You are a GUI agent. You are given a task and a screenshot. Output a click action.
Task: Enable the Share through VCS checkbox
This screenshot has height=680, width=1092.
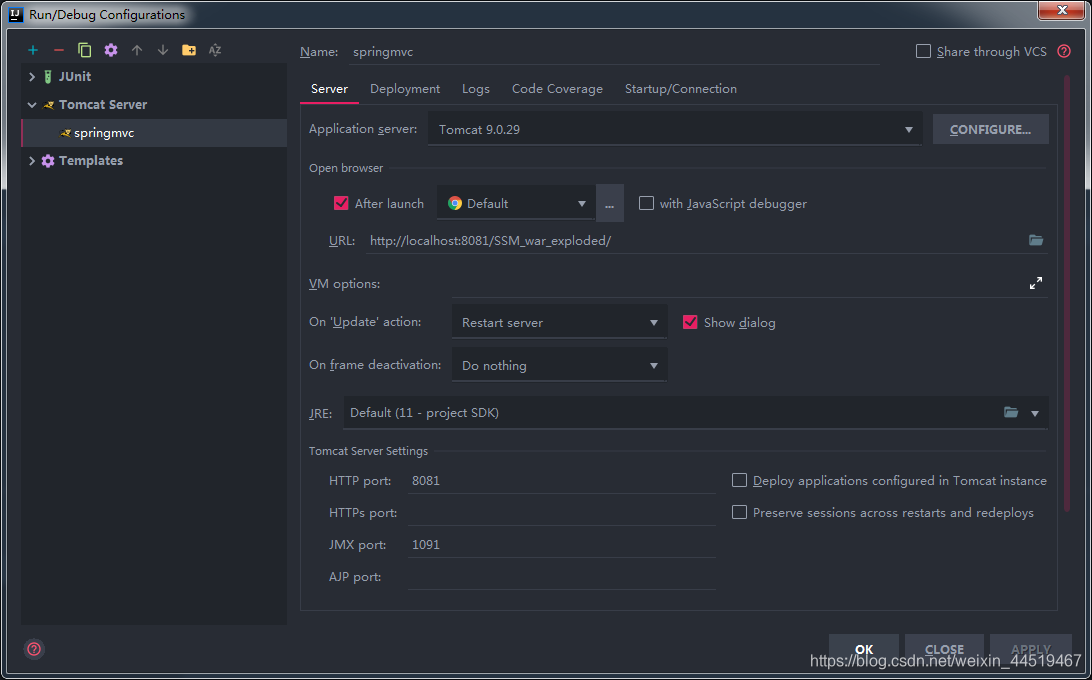point(923,51)
